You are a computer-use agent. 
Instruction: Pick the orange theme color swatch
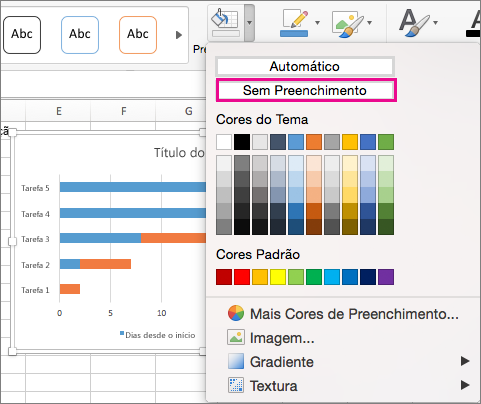pyautogui.click(x=314, y=142)
